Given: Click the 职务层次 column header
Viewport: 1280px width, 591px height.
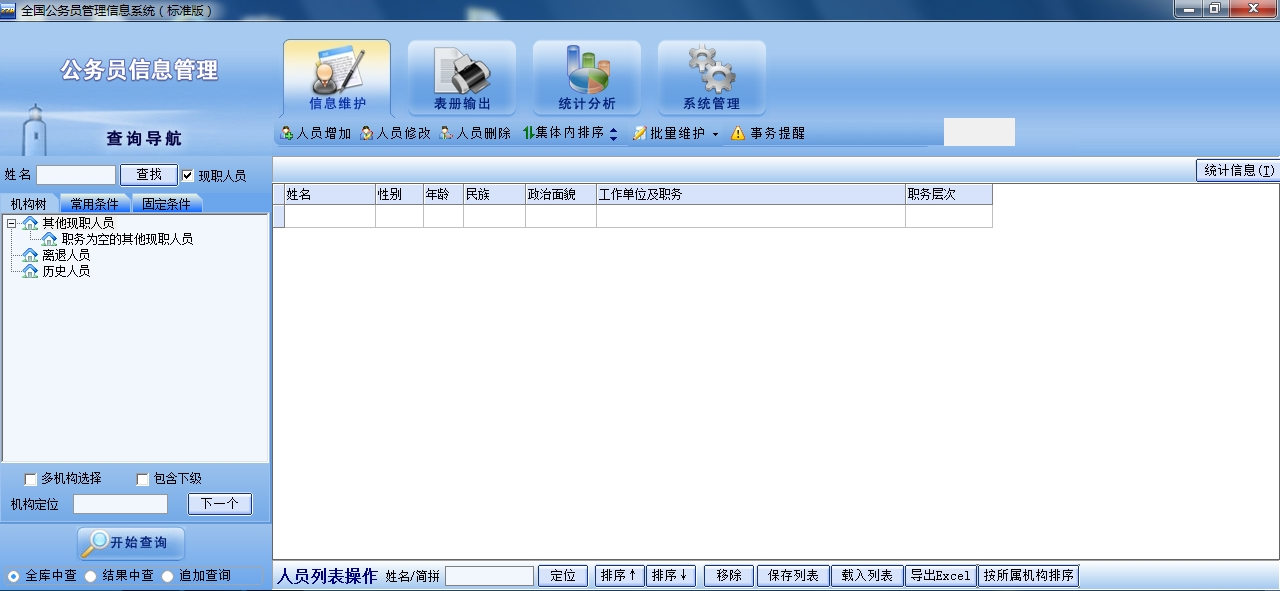Looking at the screenshot, I should [x=949, y=194].
